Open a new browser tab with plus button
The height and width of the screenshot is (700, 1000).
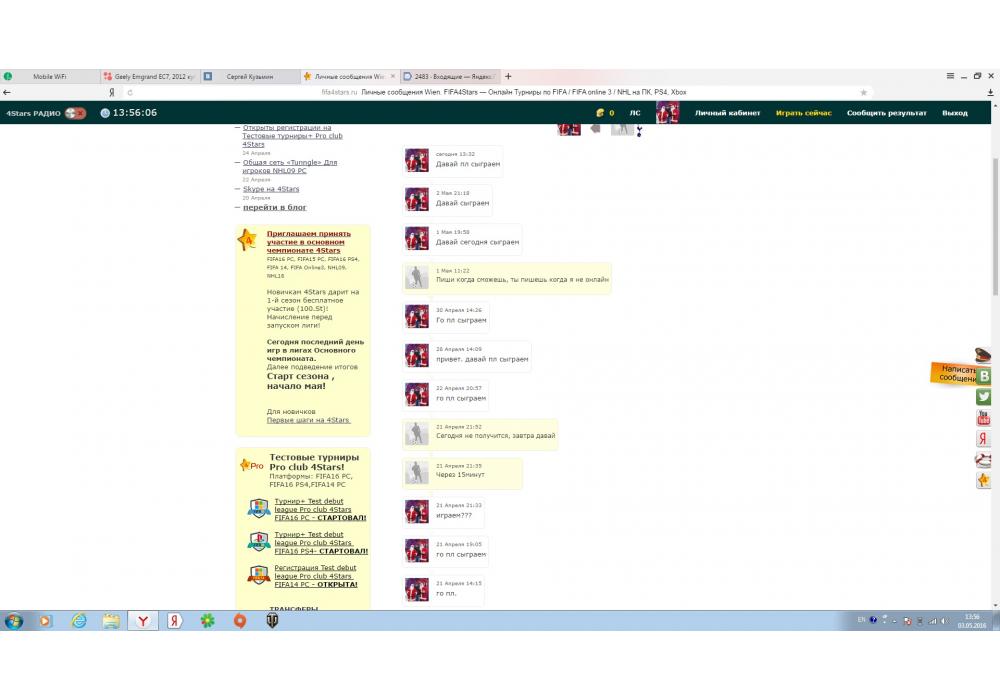pos(508,76)
